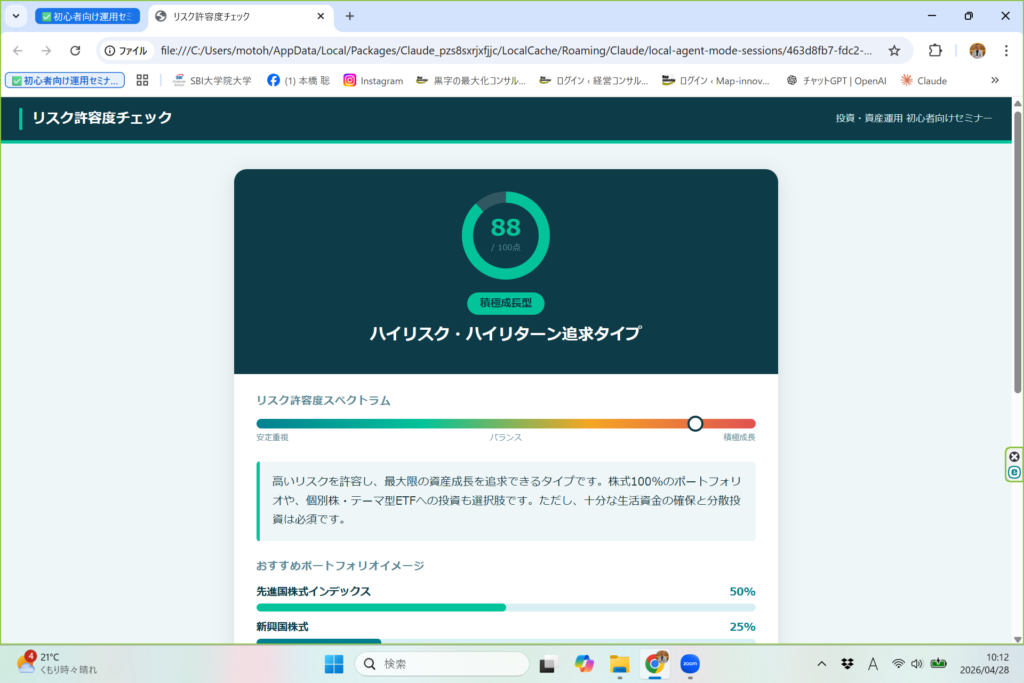Open the SBI大学院大学 bookmark
Image resolution: width=1024 pixels, height=683 pixels.
pyautogui.click(x=212, y=80)
